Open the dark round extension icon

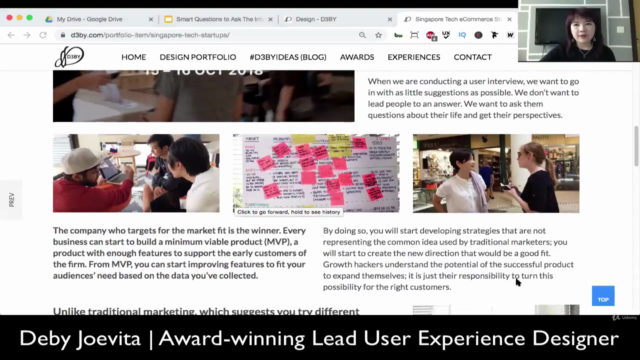pyautogui.click(x=478, y=35)
